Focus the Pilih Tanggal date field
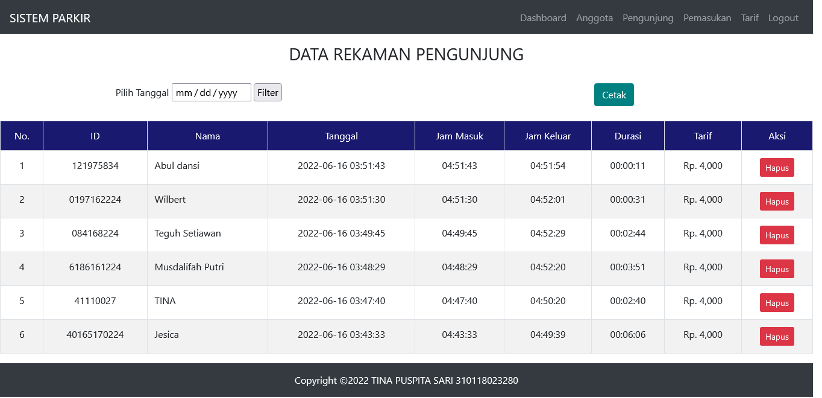Image resolution: width=822 pixels, height=398 pixels. tap(212, 93)
